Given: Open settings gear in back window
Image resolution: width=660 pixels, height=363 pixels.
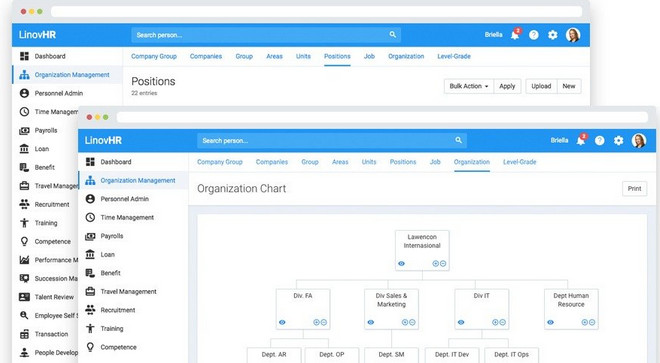Looking at the screenshot, I should click(553, 35).
